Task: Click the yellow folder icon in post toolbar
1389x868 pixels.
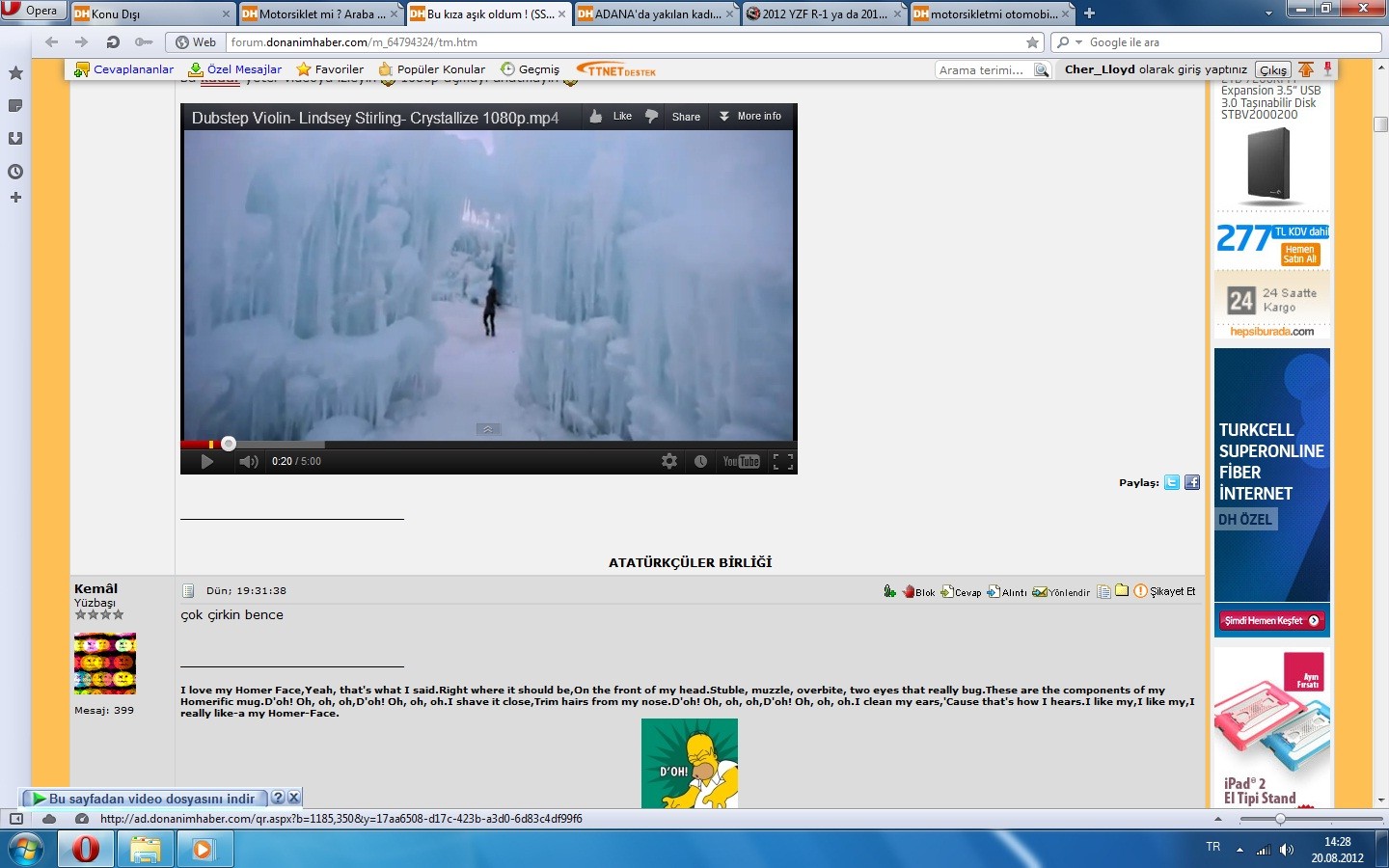Action: tap(1122, 590)
